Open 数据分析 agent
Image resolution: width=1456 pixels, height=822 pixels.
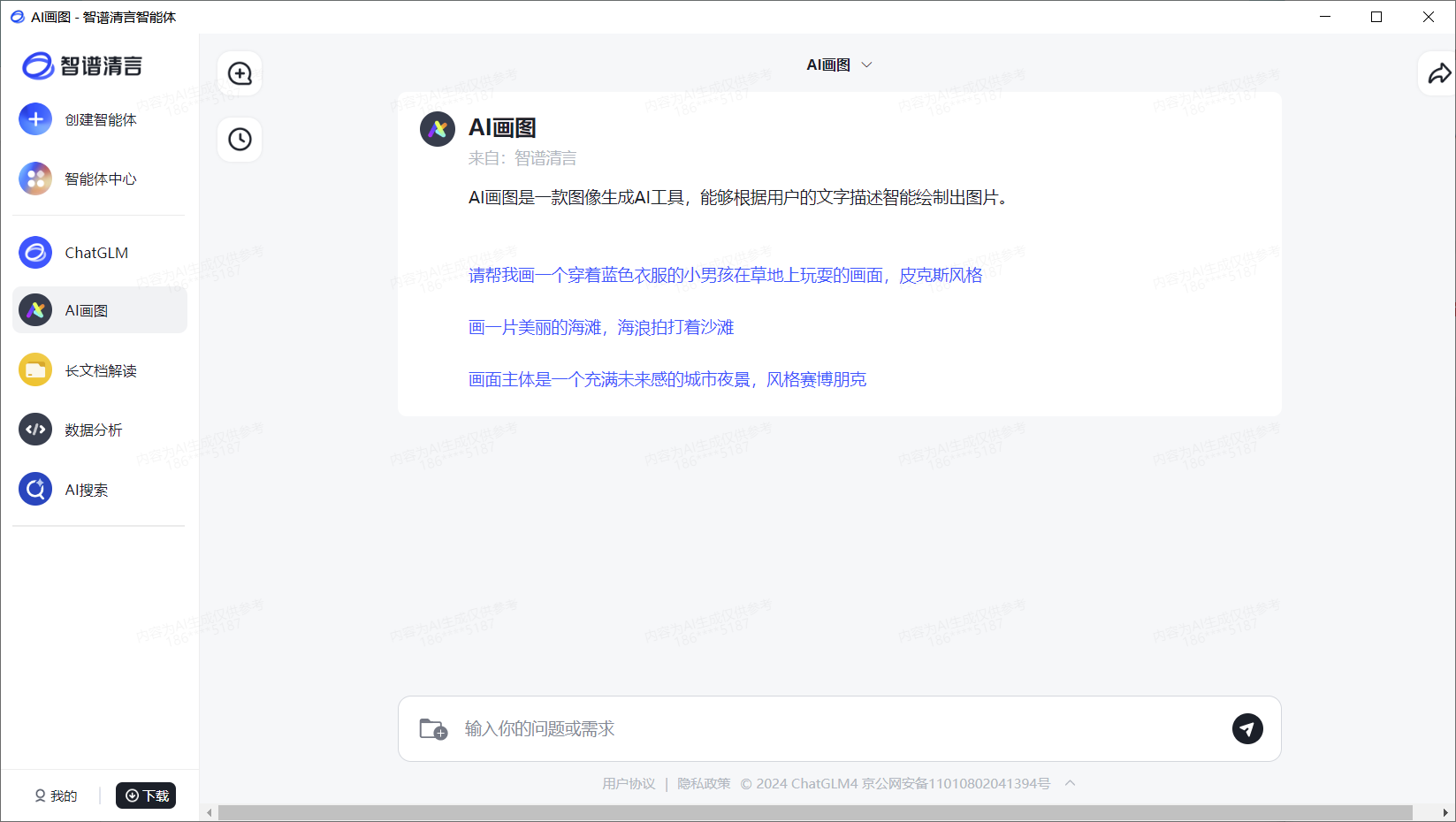tap(100, 430)
